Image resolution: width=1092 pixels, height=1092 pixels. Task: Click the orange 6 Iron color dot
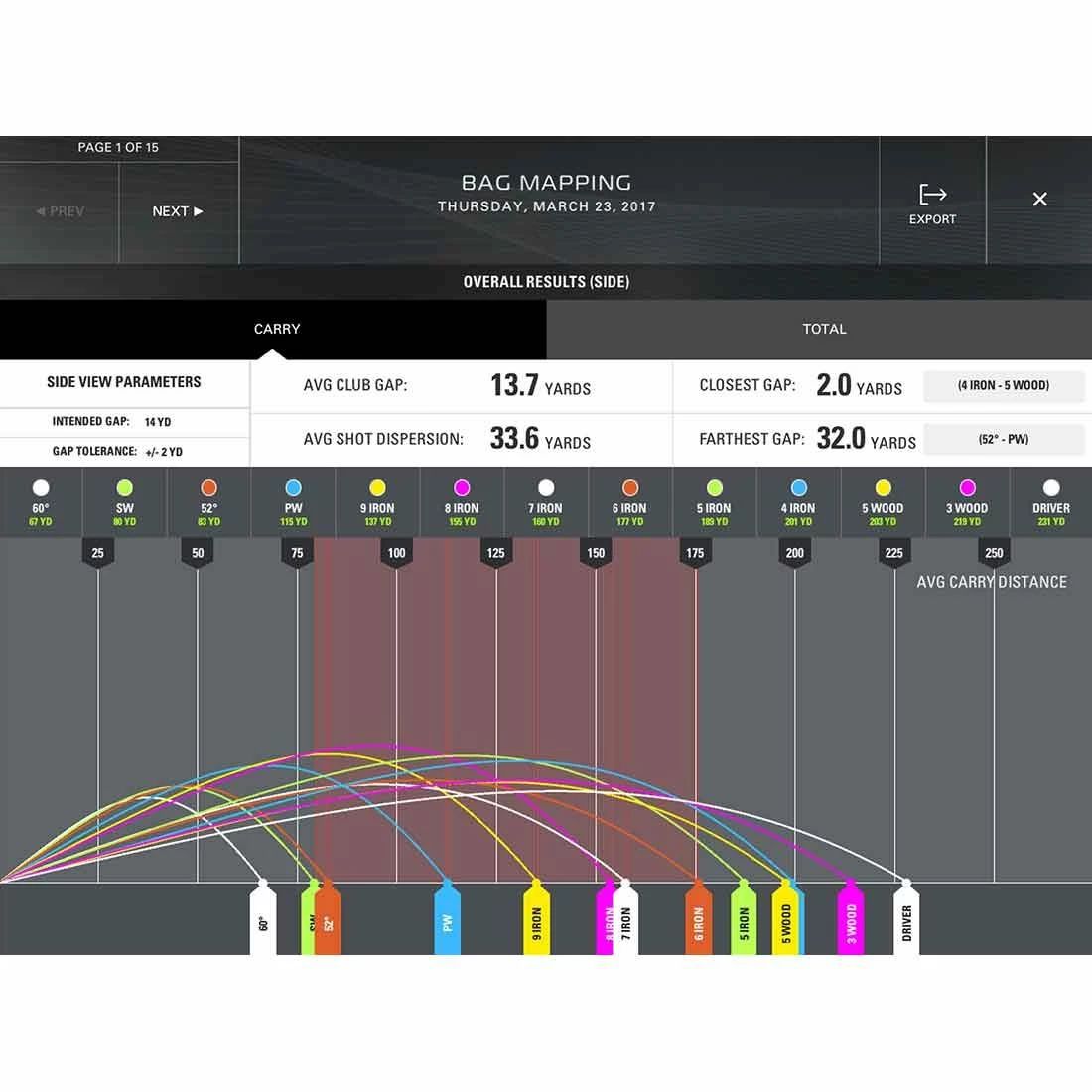tap(629, 487)
